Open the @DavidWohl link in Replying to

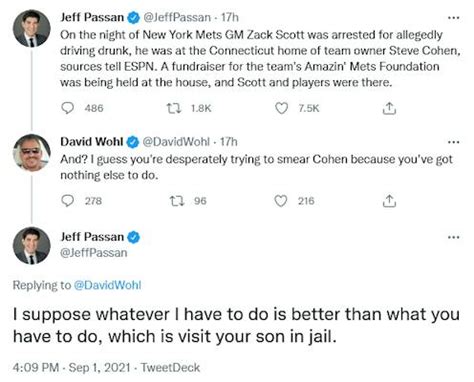[107, 285]
